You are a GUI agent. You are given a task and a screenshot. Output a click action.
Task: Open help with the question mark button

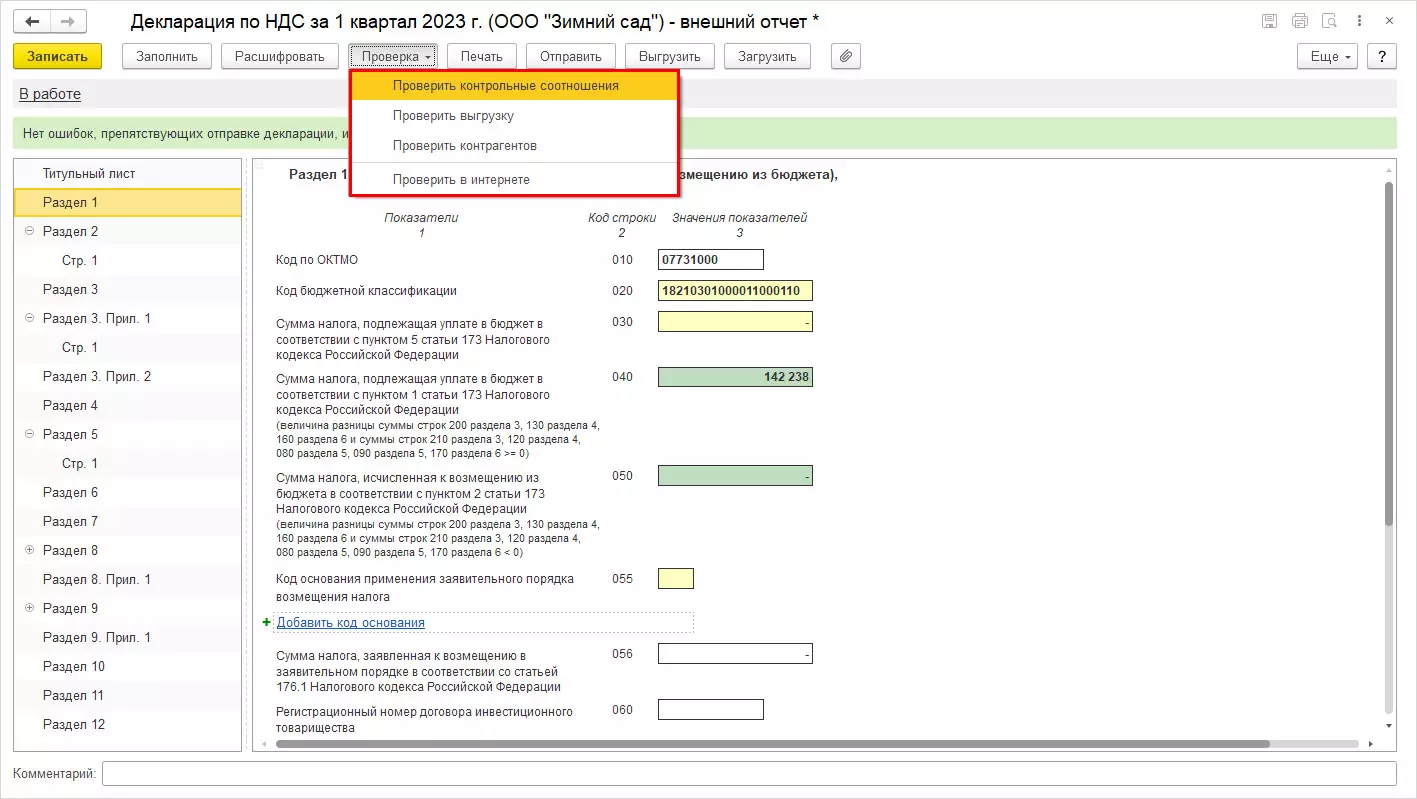[x=1381, y=57]
